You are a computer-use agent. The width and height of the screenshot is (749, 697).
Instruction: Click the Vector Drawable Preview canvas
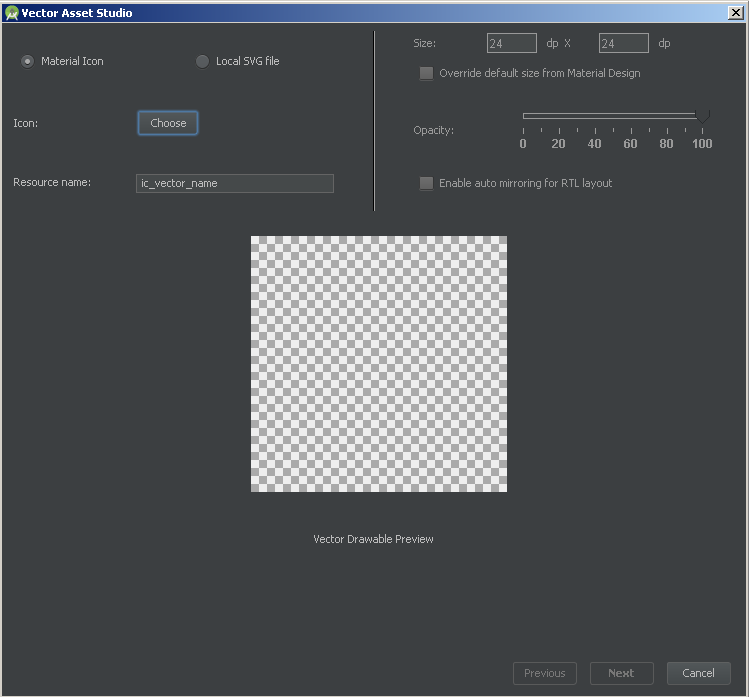click(379, 364)
